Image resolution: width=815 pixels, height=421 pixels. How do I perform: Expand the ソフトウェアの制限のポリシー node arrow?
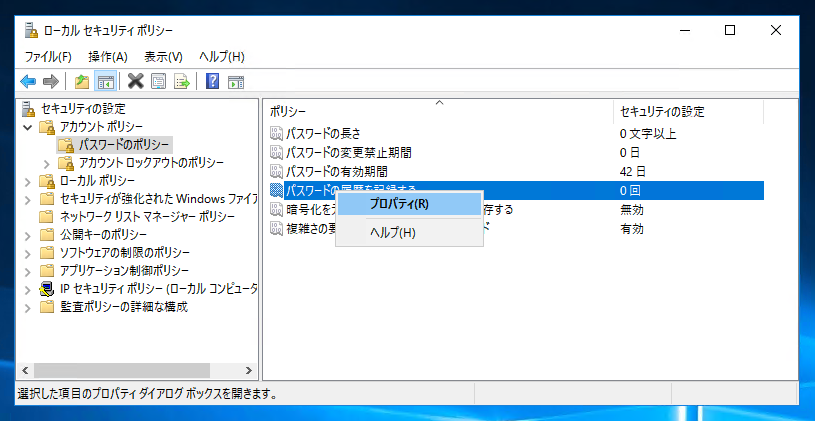click(28, 253)
